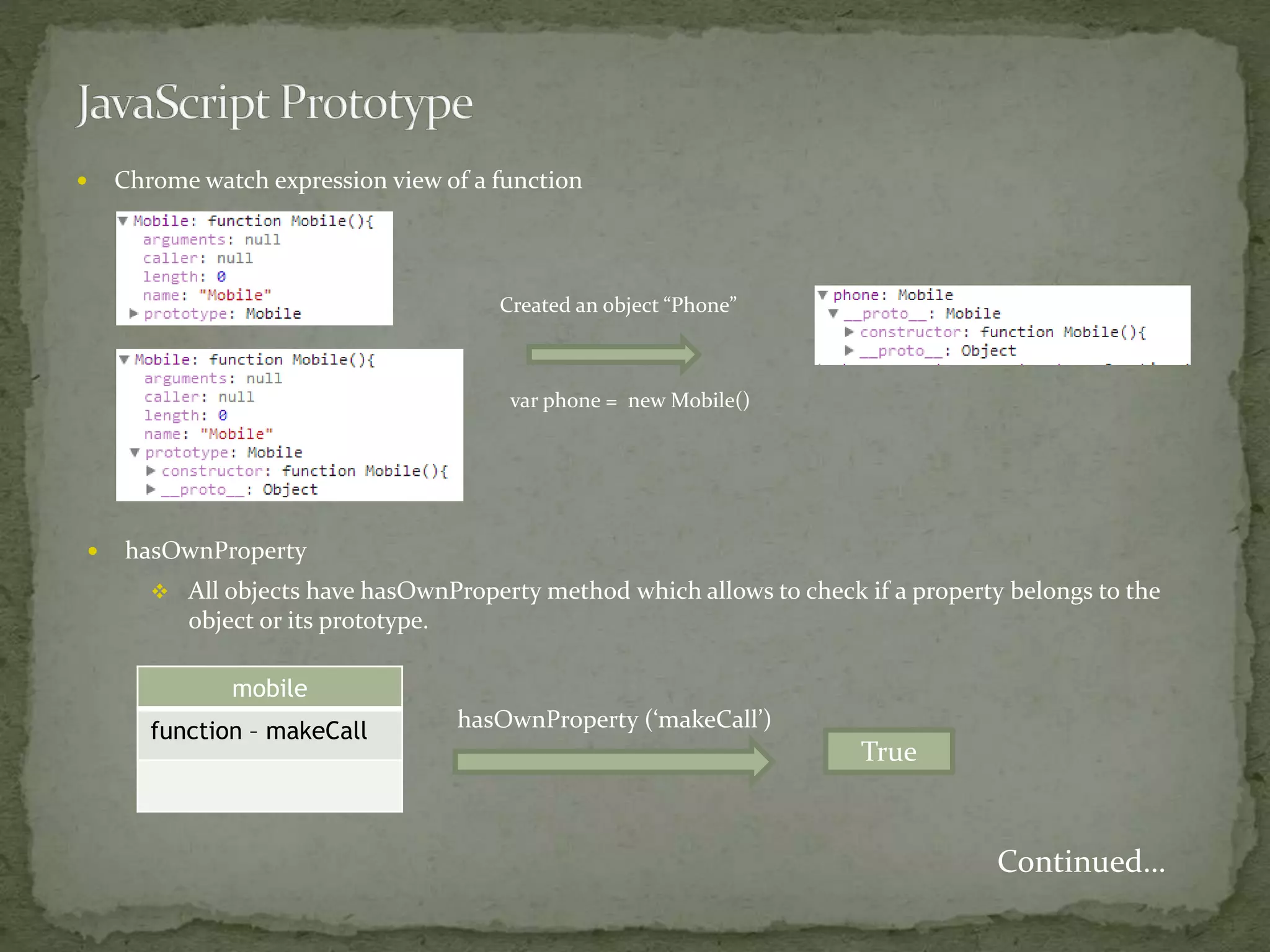Collapse the expanded prototype: Mobile row in the second panel
1270x952 pixels.
135,453
